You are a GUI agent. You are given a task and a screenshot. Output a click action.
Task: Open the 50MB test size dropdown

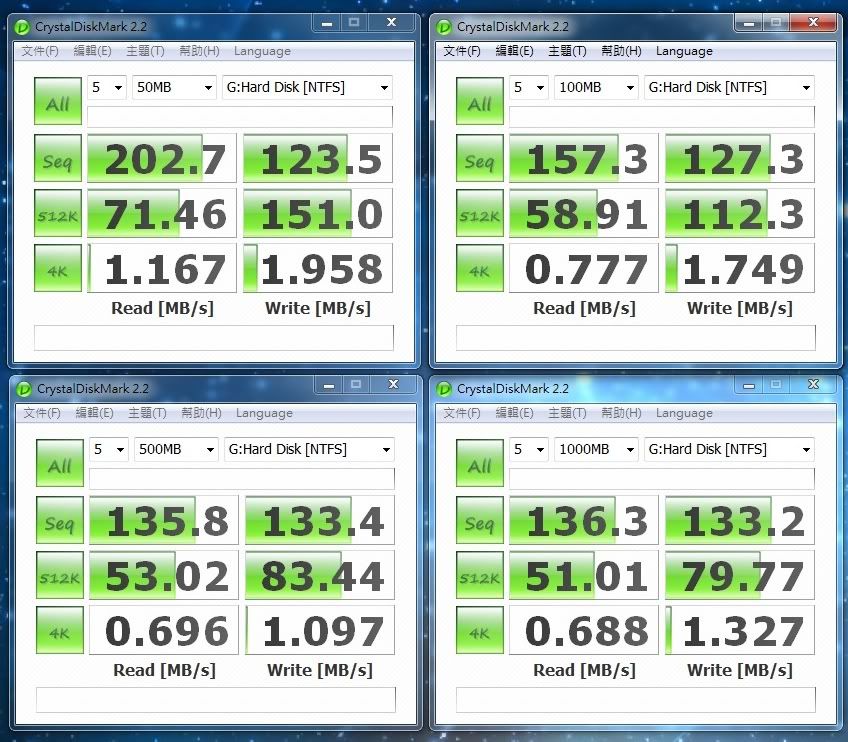[174, 87]
